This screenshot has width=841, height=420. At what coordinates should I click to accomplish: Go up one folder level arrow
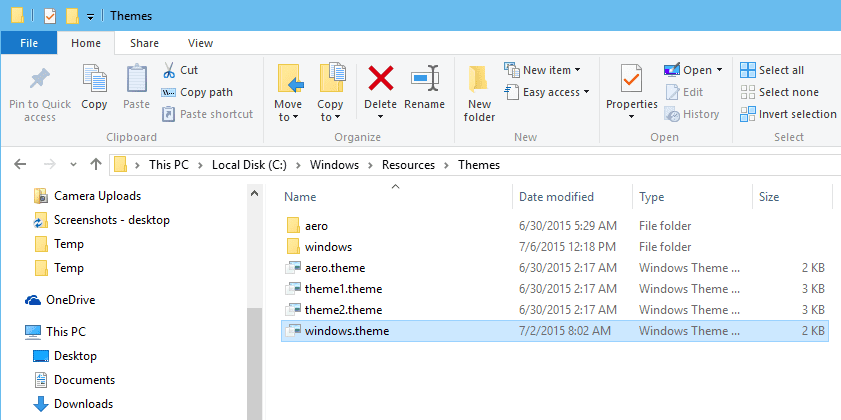tap(96, 164)
